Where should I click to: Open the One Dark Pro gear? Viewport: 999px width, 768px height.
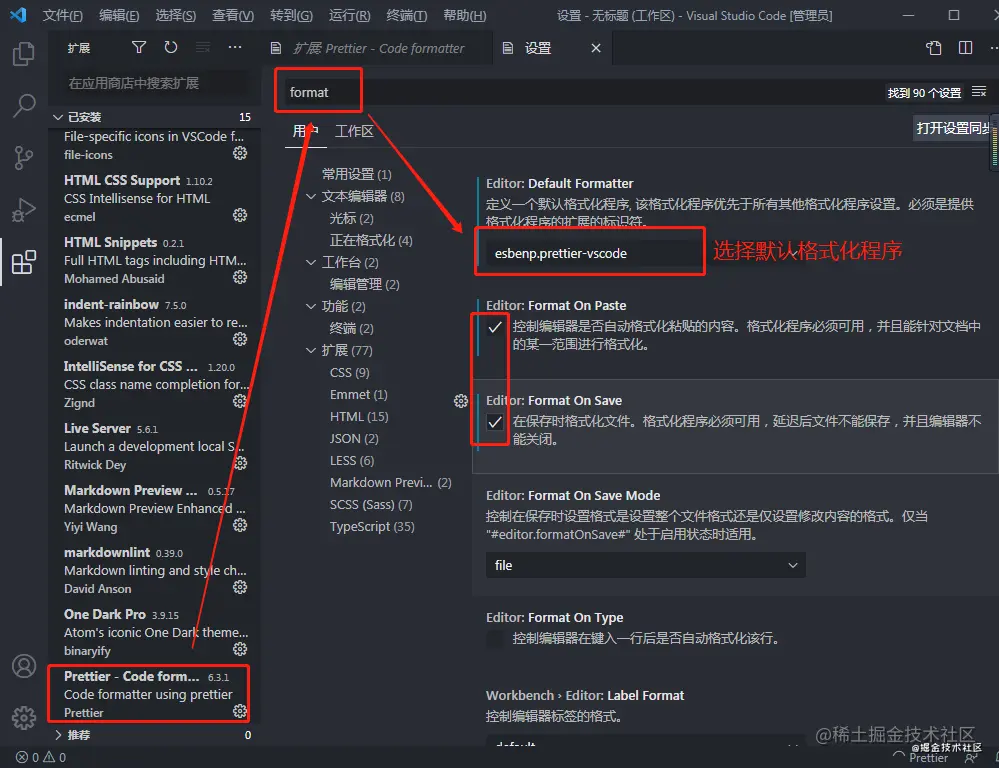240,649
